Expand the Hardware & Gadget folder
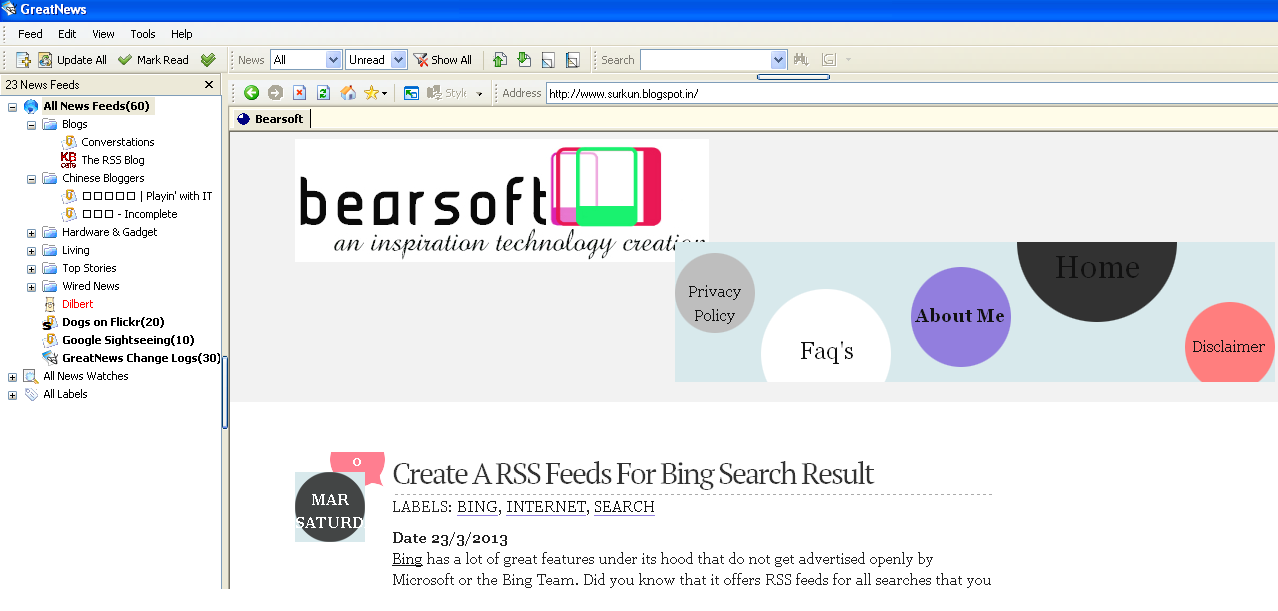Image resolution: width=1278 pixels, height=611 pixels. point(31,233)
